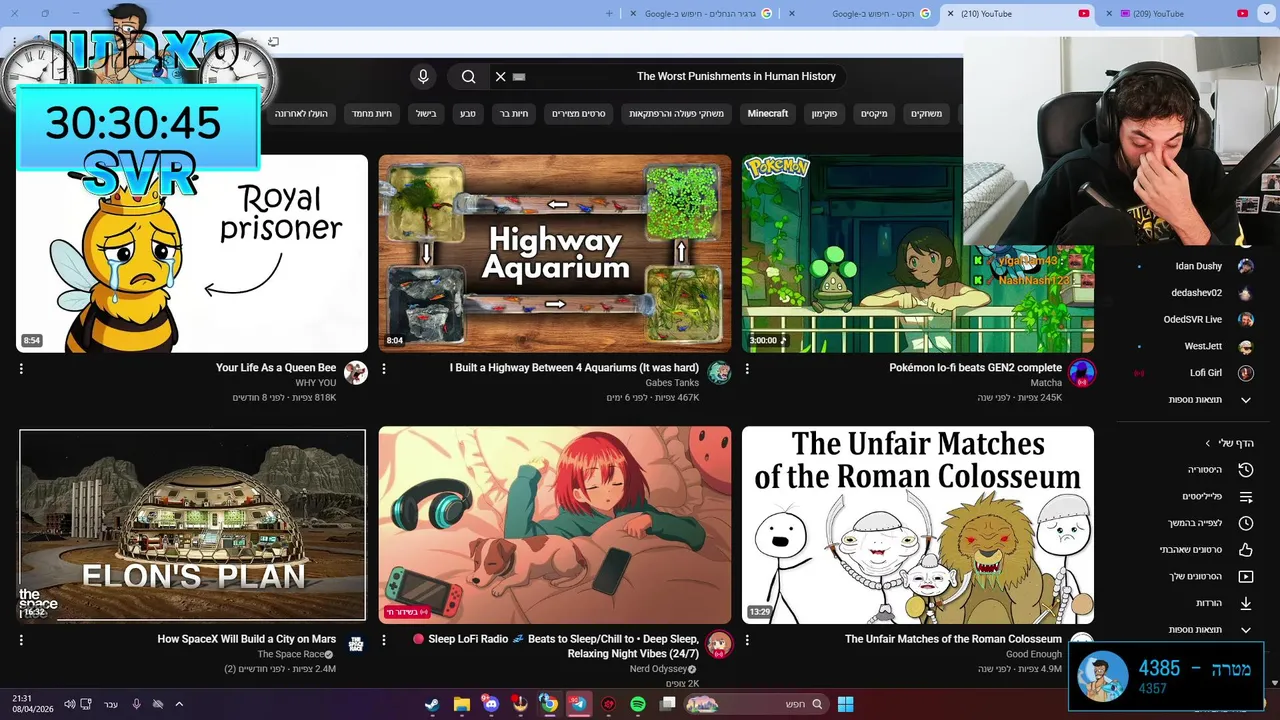Switch to Chrome in the taskbar

tap(549, 704)
